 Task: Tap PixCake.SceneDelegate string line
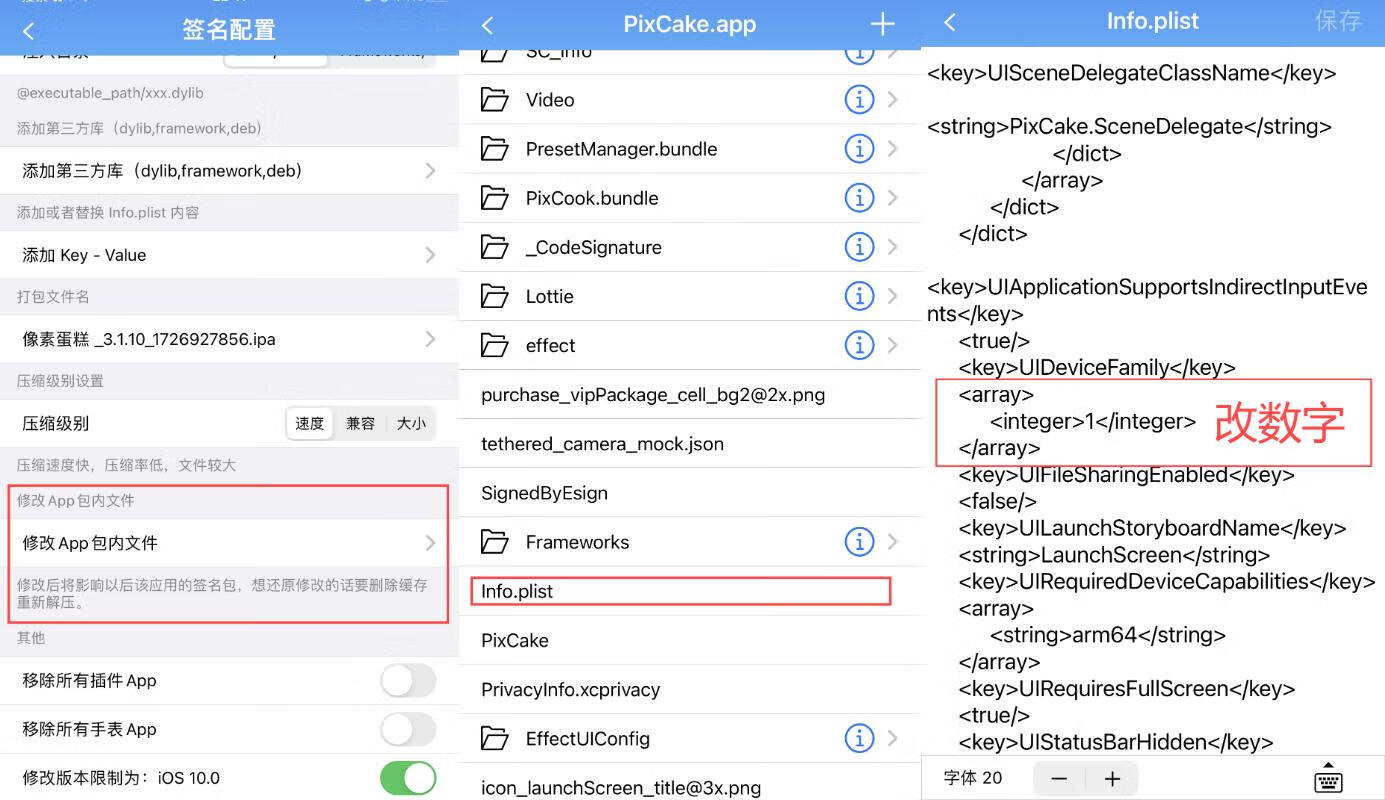[x=1130, y=127]
